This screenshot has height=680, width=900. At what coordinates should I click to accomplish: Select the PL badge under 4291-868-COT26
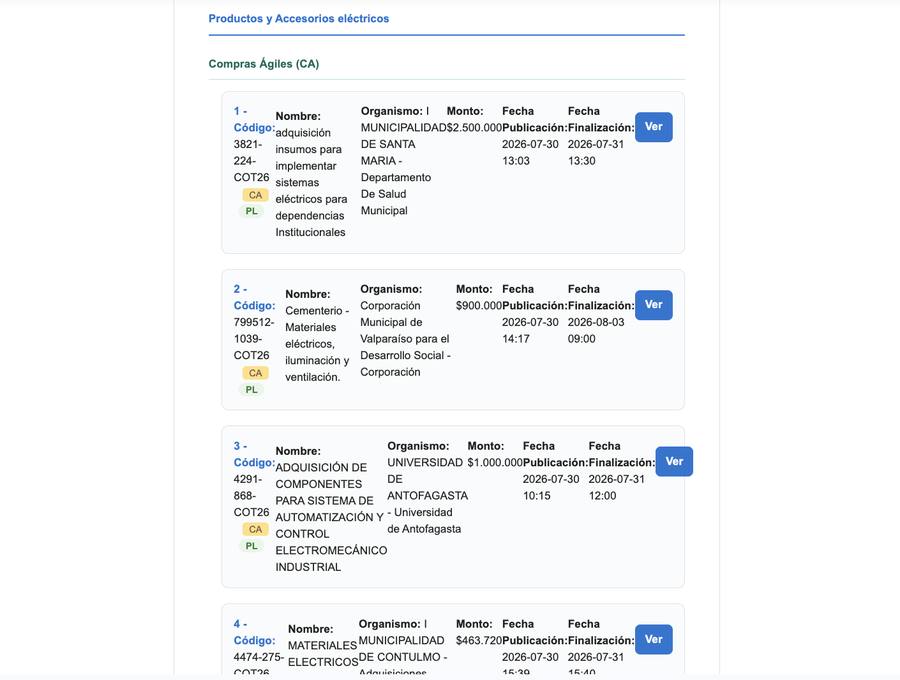251,546
